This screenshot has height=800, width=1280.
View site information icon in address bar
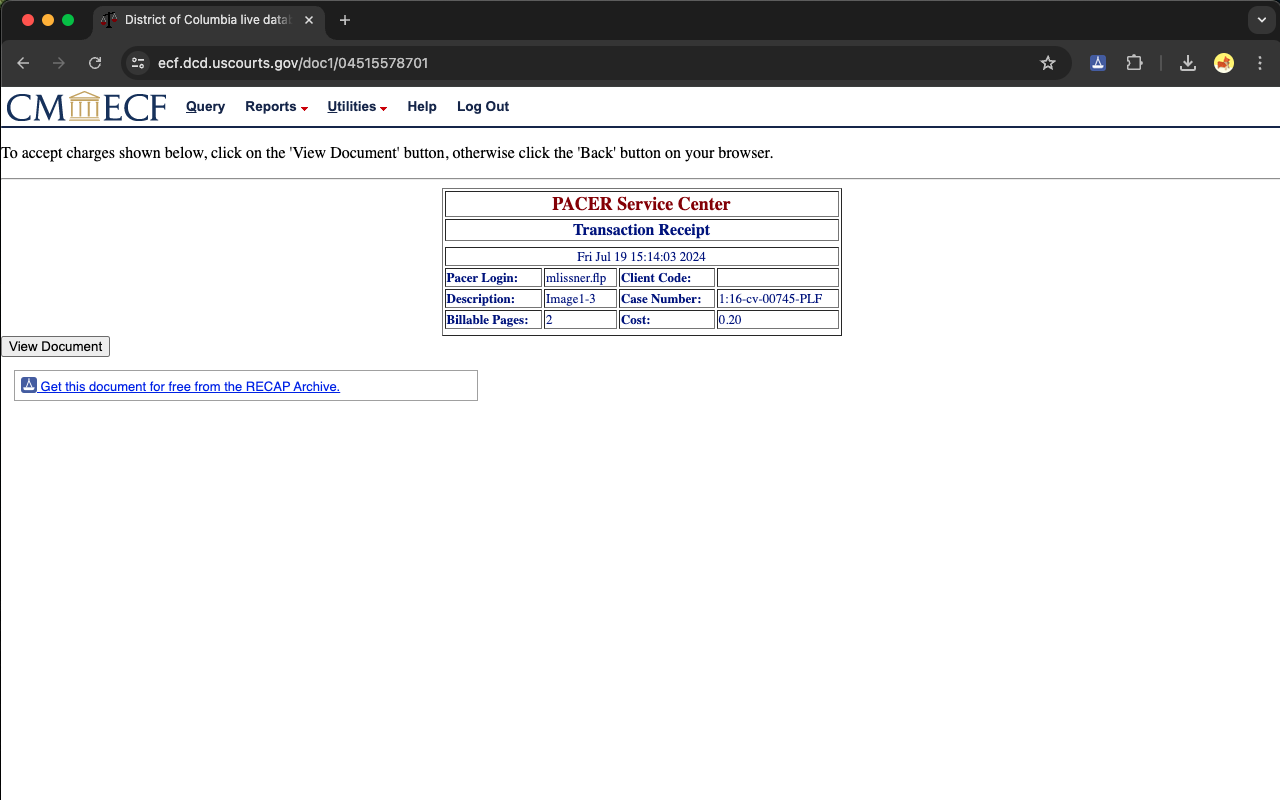(138, 63)
